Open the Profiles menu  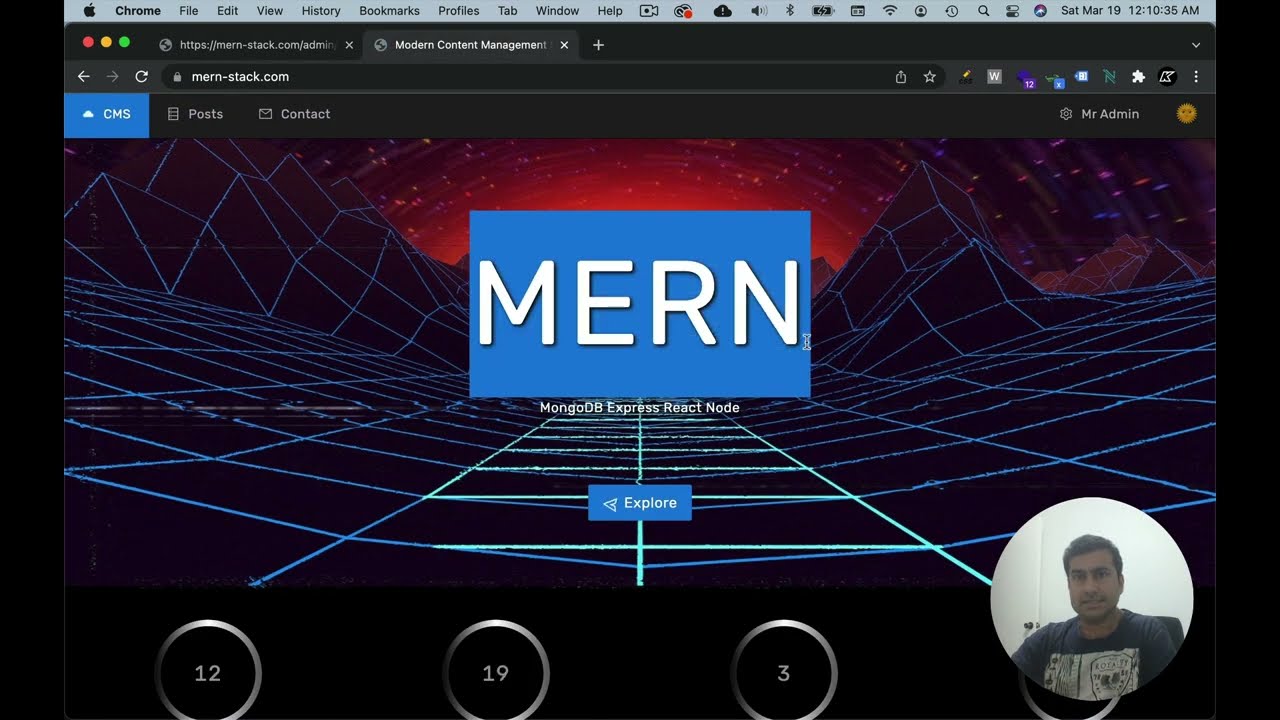459,11
